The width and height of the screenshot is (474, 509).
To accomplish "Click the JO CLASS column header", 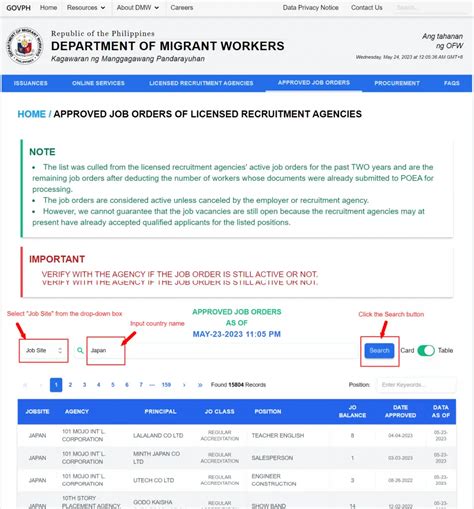I will pyautogui.click(x=219, y=412).
